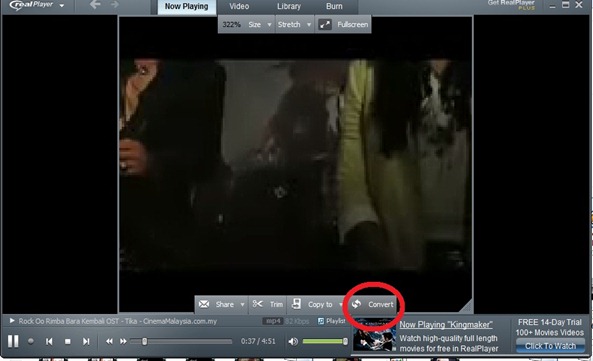Skip to previous track
Viewport: 593px width, 361px height.
click(49, 341)
